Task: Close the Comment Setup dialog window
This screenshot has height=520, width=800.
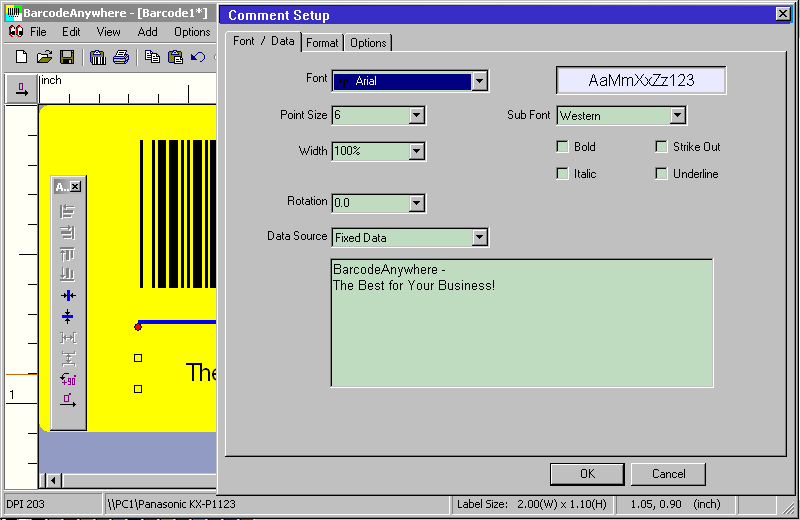Action: [783, 14]
